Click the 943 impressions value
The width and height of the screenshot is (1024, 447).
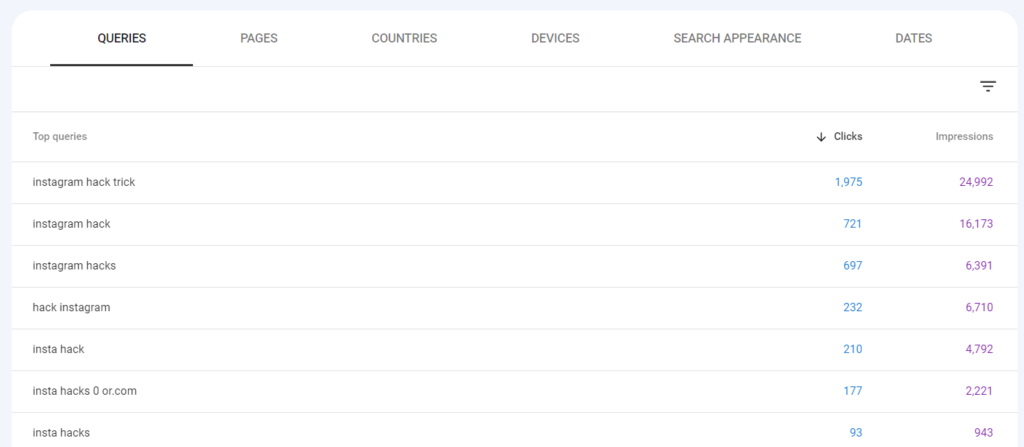[x=984, y=433]
